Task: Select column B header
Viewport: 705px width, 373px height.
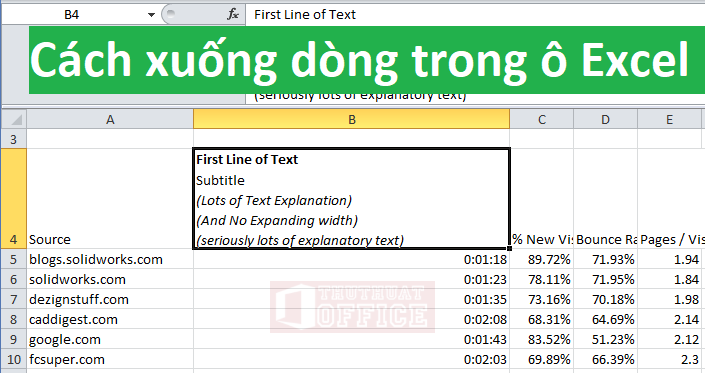Action: [x=352, y=120]
